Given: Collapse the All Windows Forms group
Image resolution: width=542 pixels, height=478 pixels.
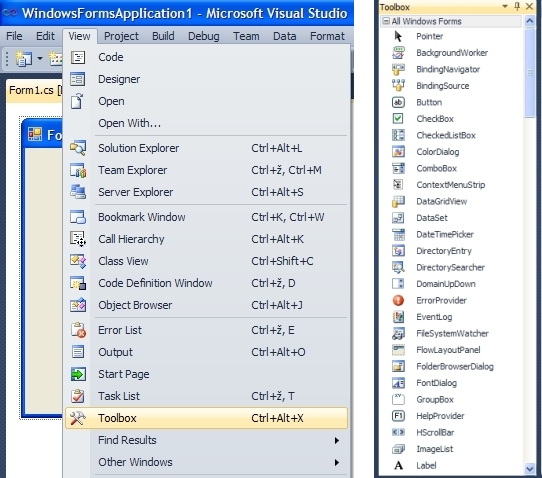Looking at the screenshot, I should point(386,21).
